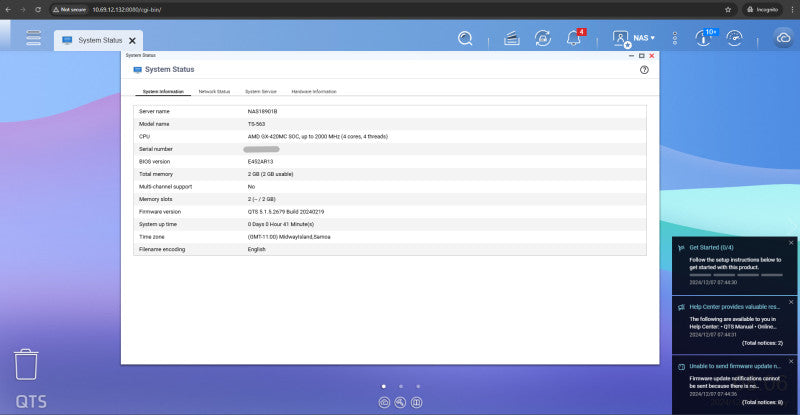This screenshot has height=415, width=800.
Task: Open the dashboard gauge icon
Action: click(x=734, y=38)
